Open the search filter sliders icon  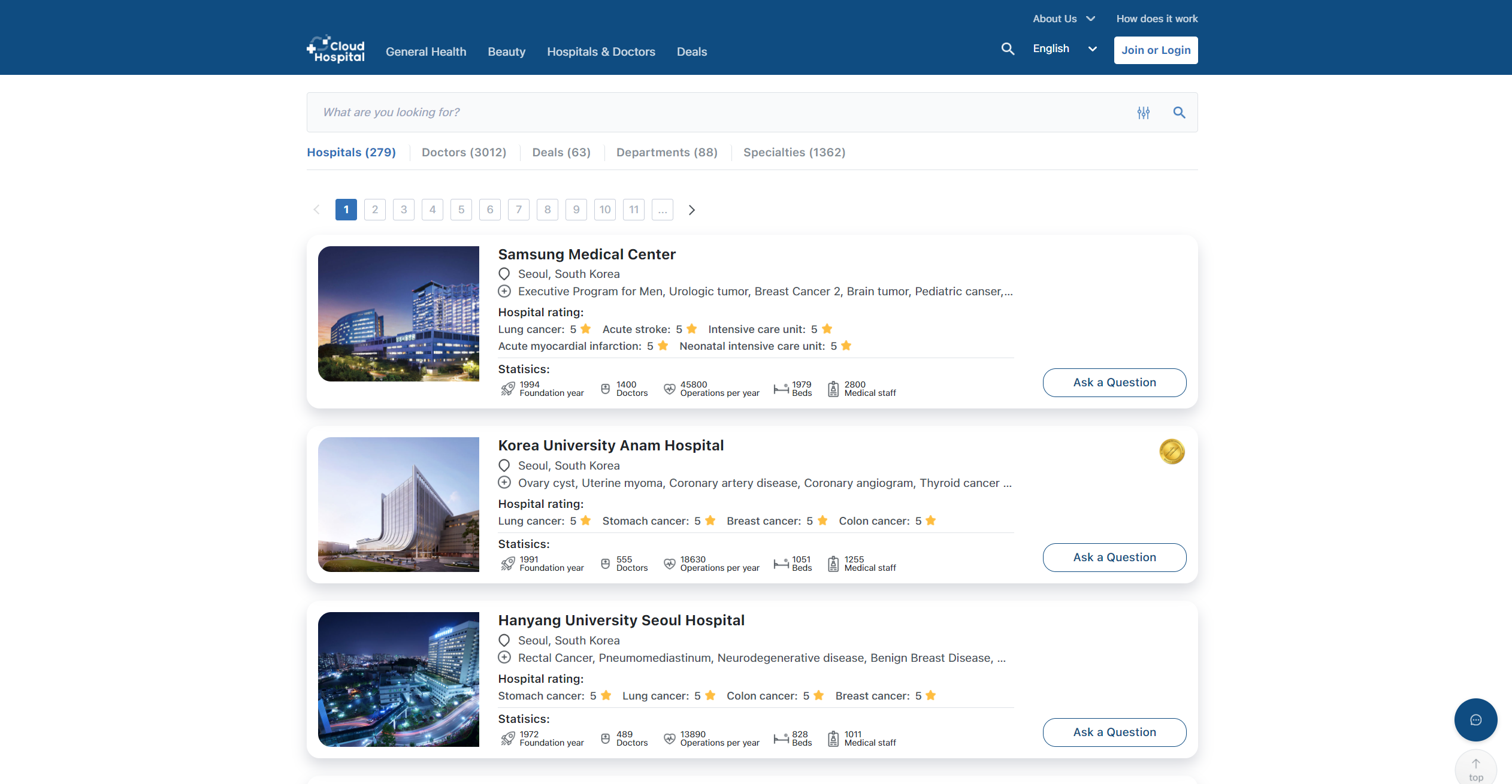(1143, 113)
